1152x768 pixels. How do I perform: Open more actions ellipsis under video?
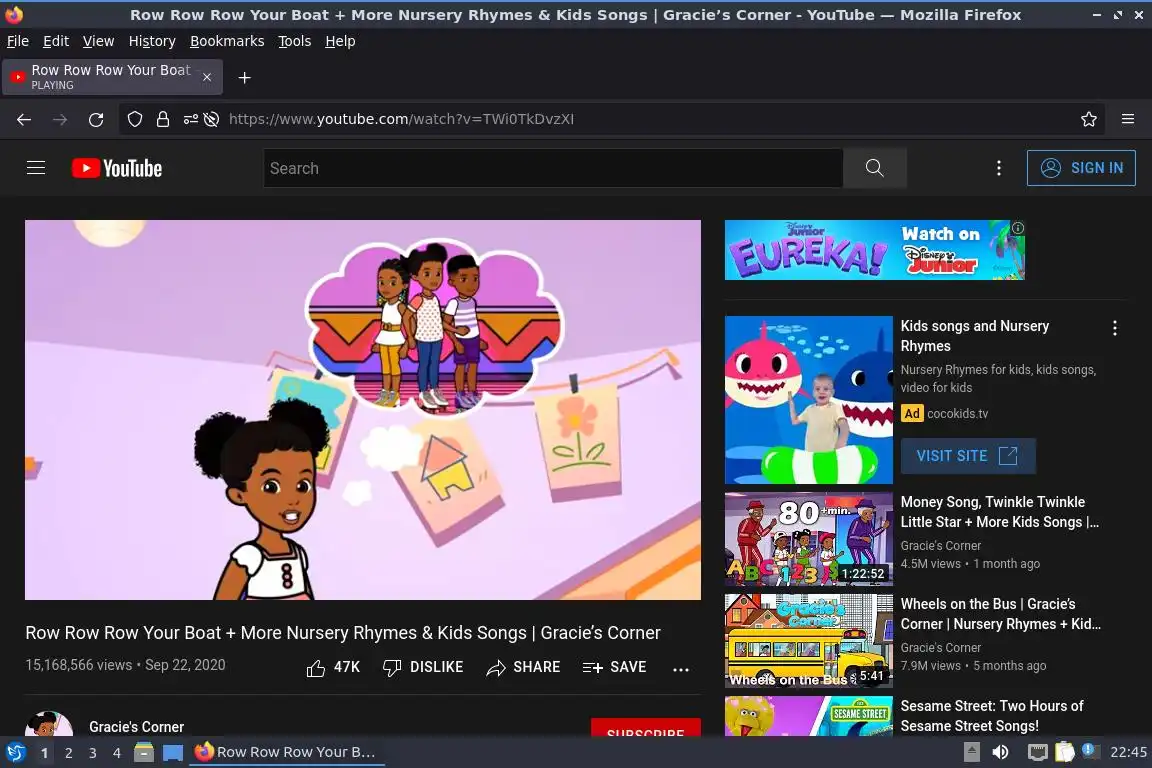[681, 669]
